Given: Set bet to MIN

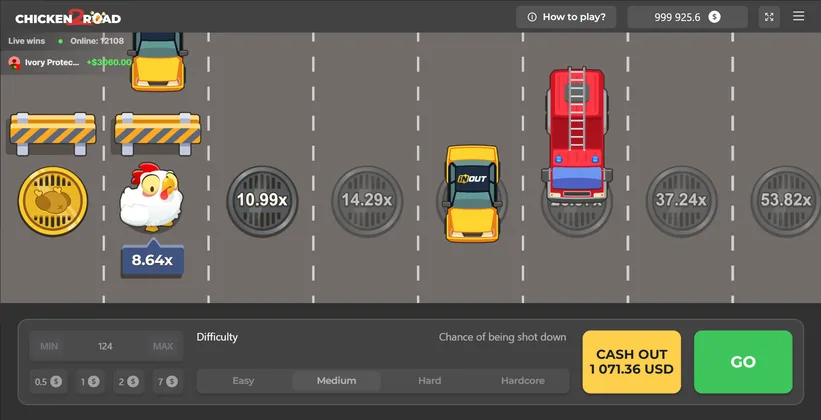Looking at the screenshot, I should coord(49,346).
